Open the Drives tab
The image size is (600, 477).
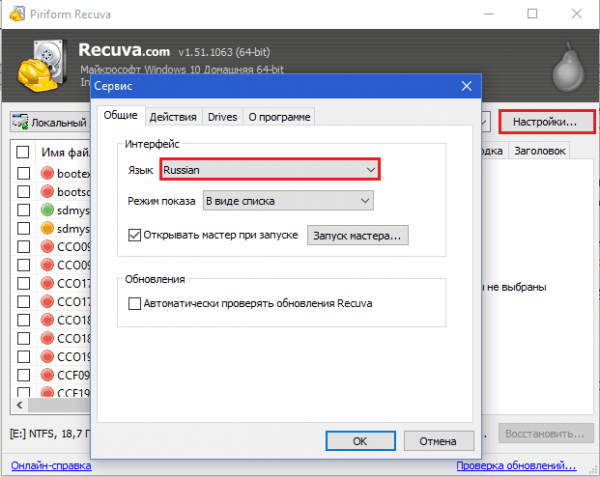(222, 117)
